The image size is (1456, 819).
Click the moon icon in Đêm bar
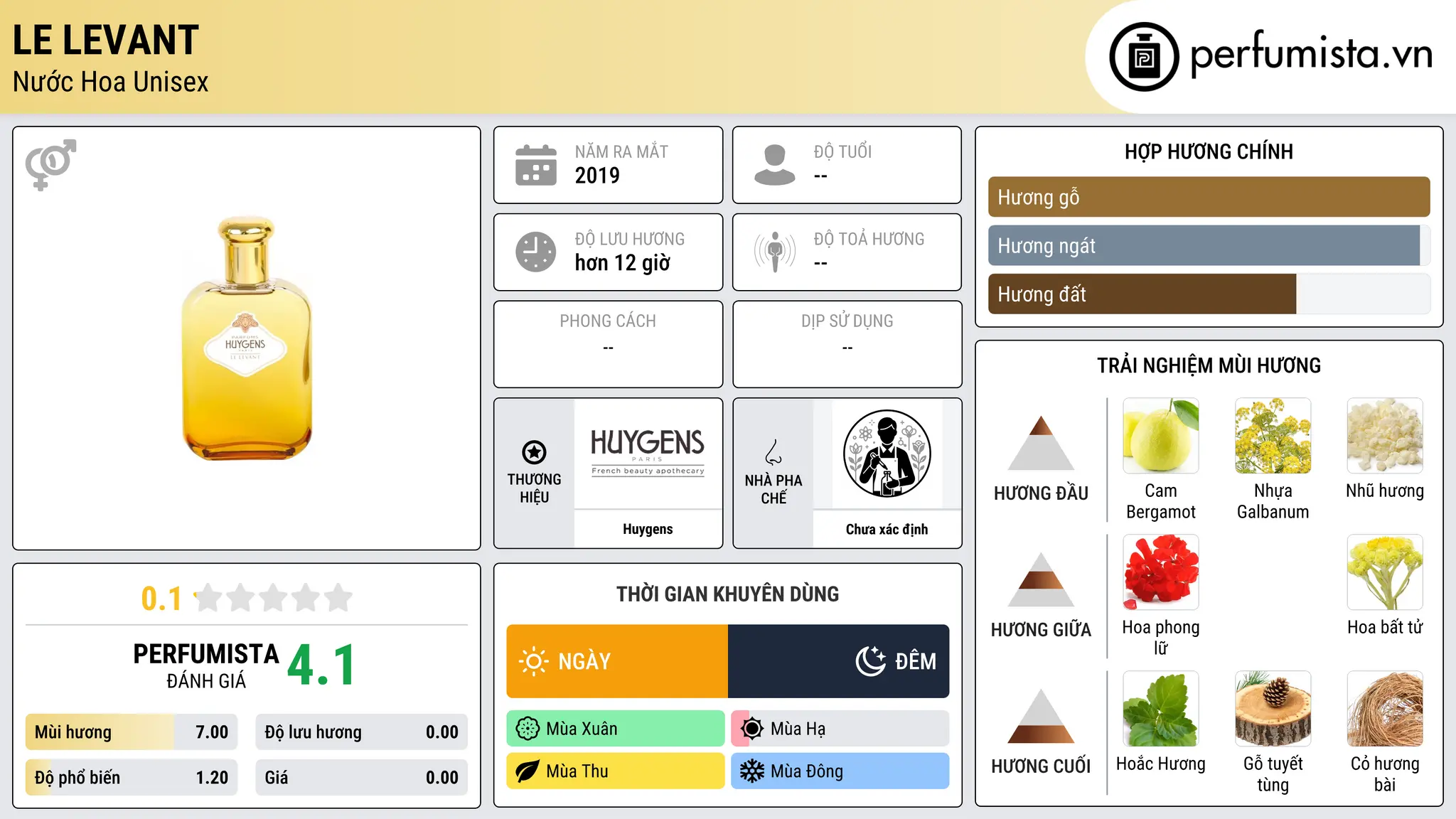click(x=871, y=661)
